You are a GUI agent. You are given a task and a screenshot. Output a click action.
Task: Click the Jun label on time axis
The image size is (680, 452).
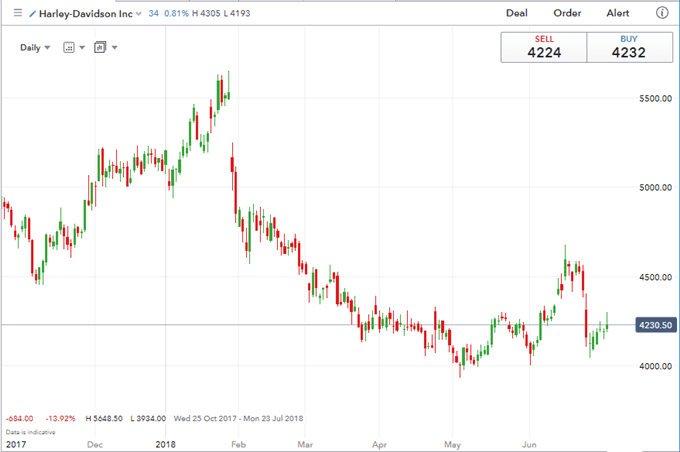(529, 444)
